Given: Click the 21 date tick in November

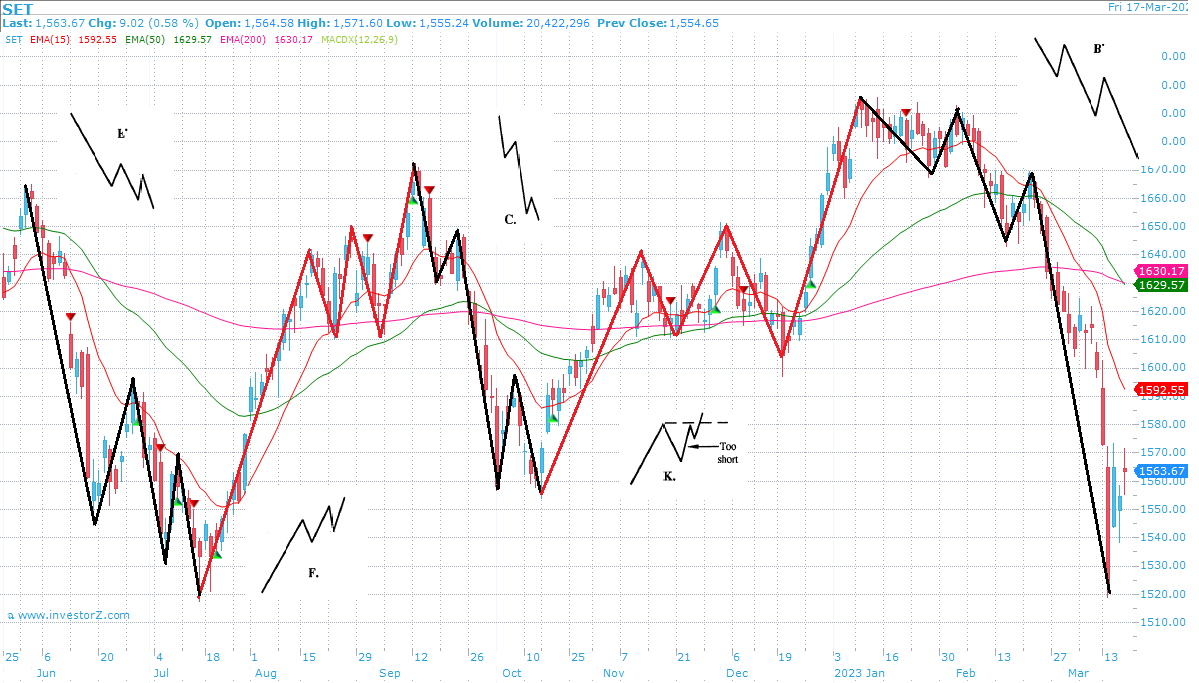Looking at the screenshot, I should (684, 657).
